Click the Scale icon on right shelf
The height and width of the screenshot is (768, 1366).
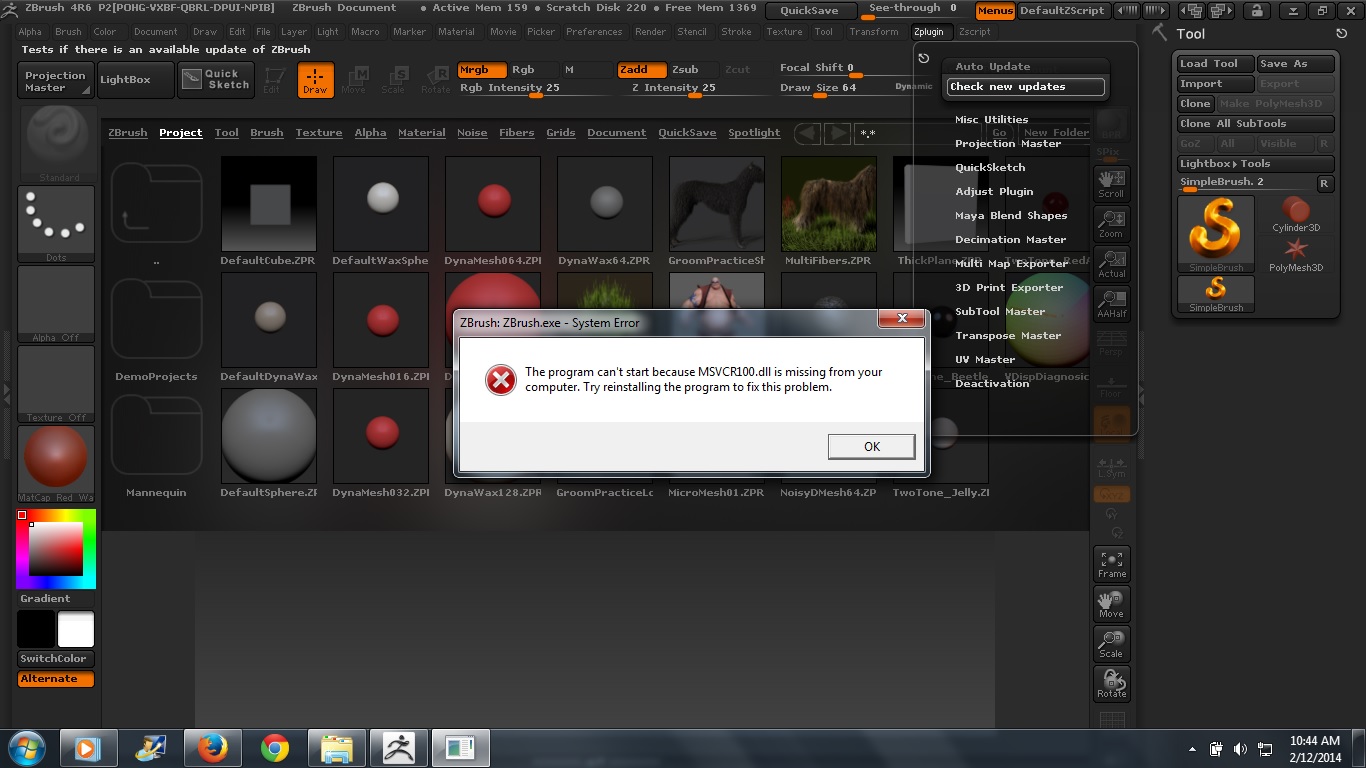tap(1111, 644)
